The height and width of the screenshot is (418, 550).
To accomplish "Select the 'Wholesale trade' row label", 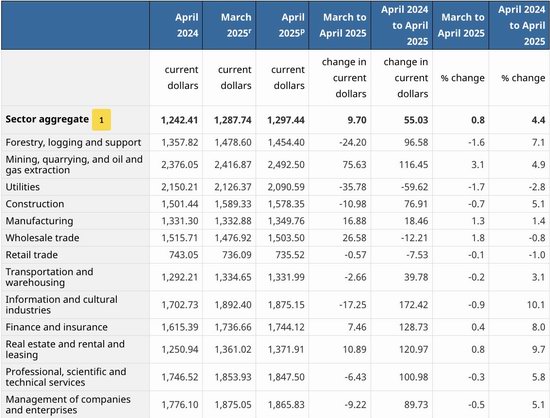I will (42, 238).
